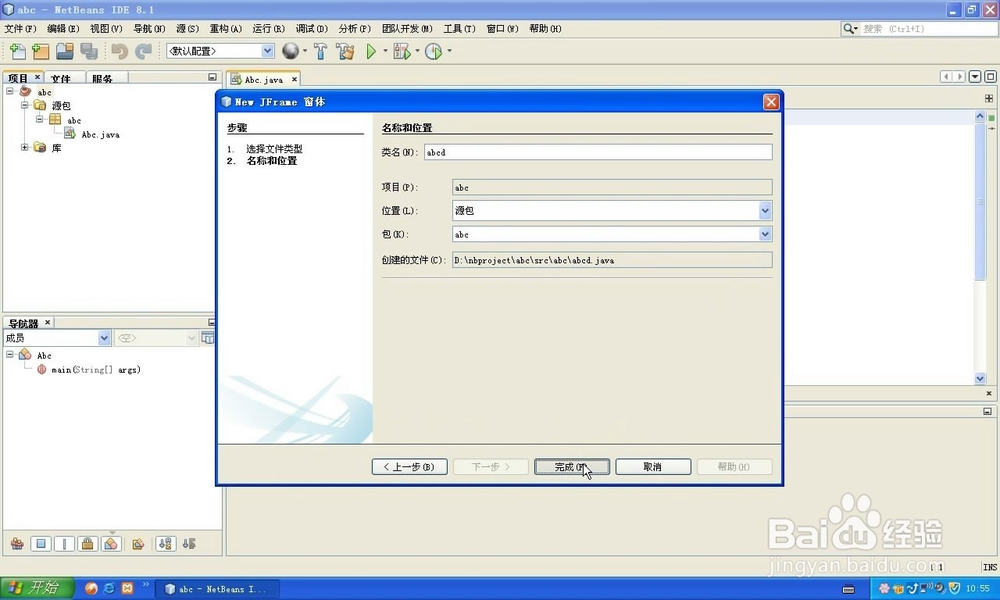Click the green Run Project icon

tap(371, 51)
